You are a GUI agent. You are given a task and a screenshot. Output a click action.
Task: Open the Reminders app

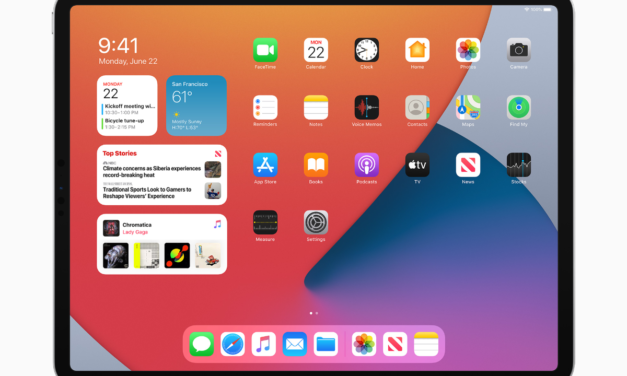tap(265, 107)
